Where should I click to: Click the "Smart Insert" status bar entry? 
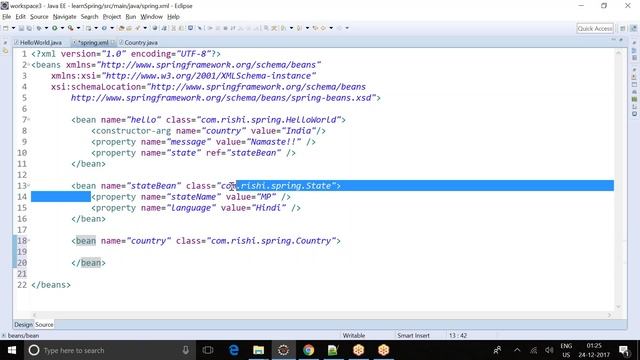pyautogui.click(x=413, y=336)
